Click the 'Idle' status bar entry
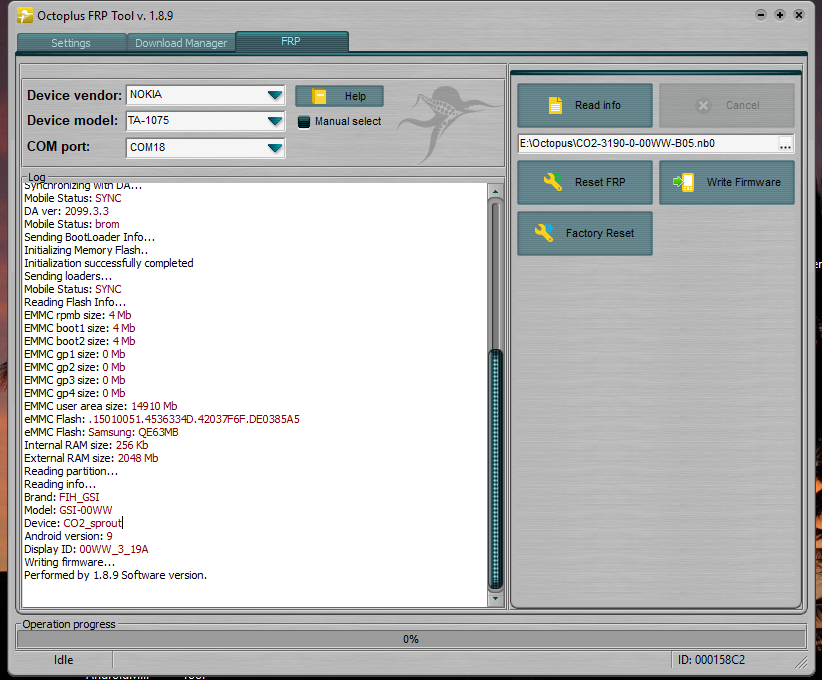 tap(63, 660)
